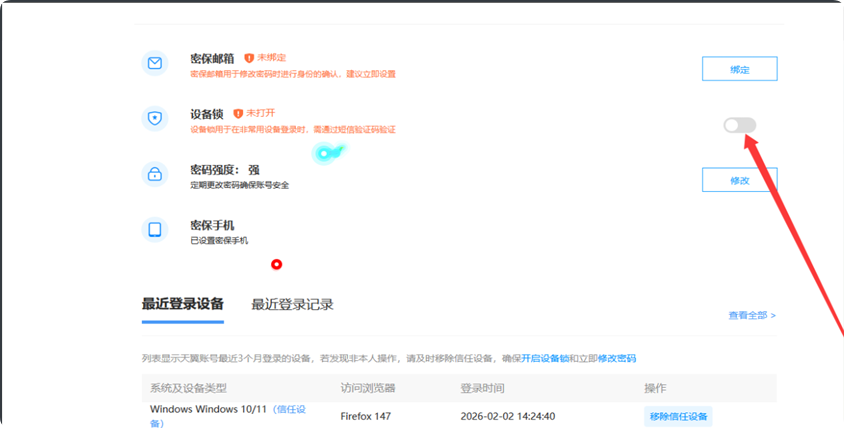Click the 操作 column header
Viewport: 844px width, 428px height.
[655, 388]
